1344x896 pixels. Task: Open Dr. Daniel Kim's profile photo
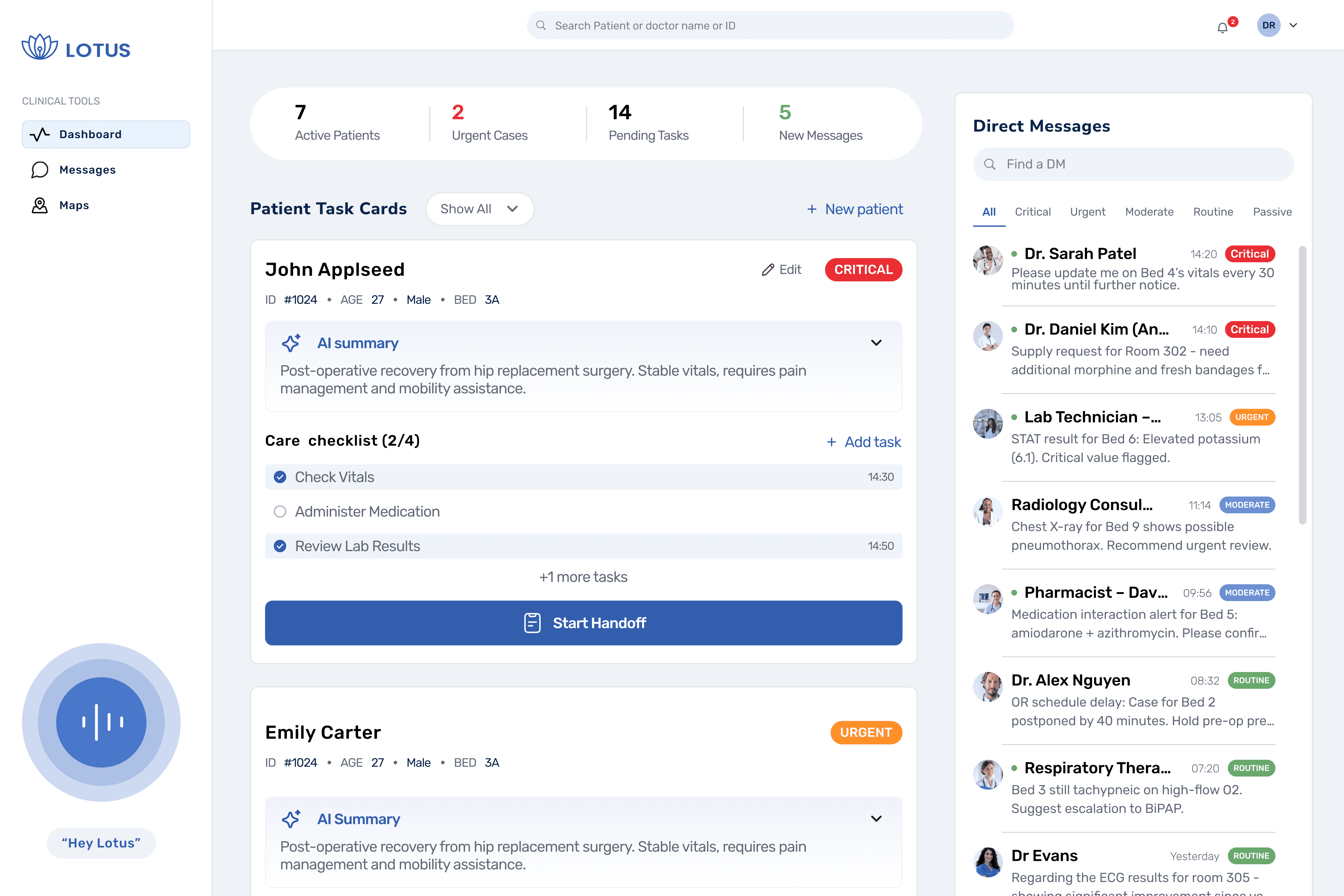pos(988,336)
